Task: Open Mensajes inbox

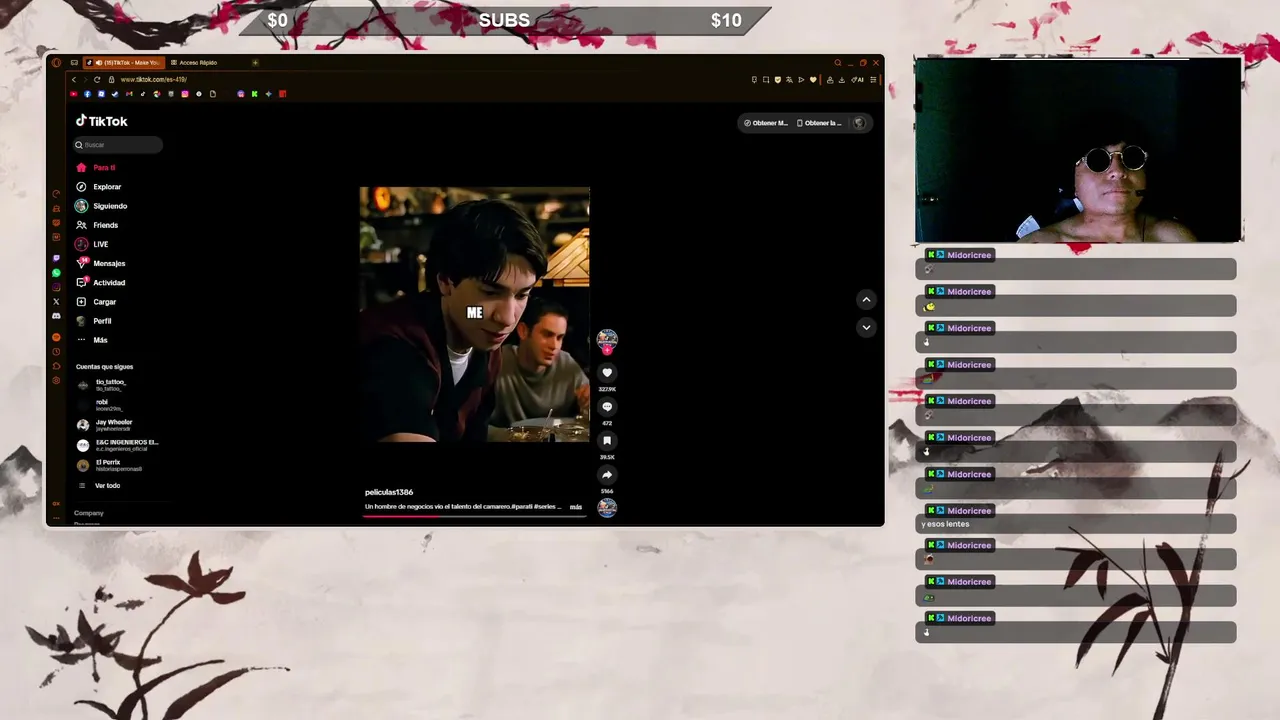Action: 100,263
